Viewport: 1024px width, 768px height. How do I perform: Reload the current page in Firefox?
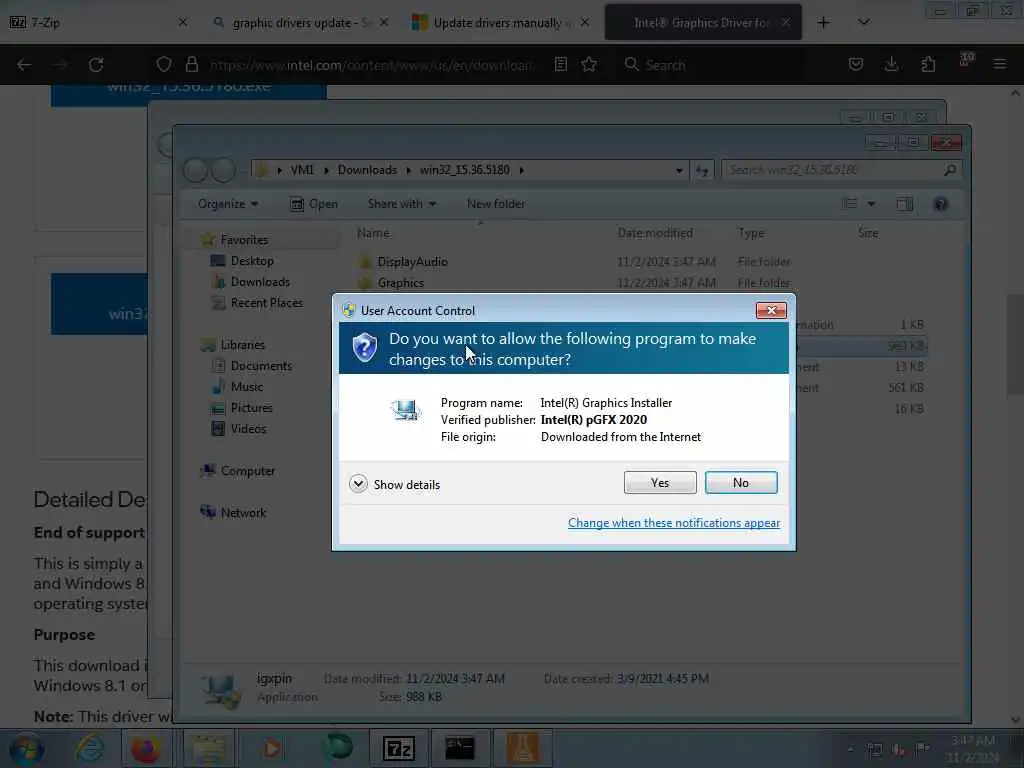(x=96, y=65)
